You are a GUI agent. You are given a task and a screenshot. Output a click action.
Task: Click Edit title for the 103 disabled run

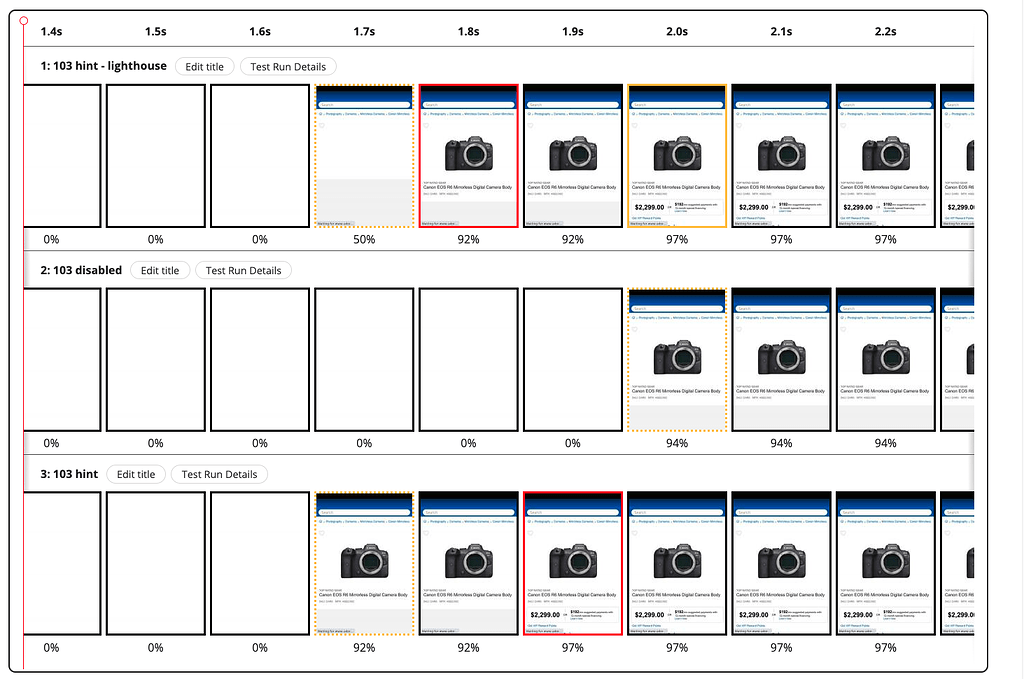(160, 270)
